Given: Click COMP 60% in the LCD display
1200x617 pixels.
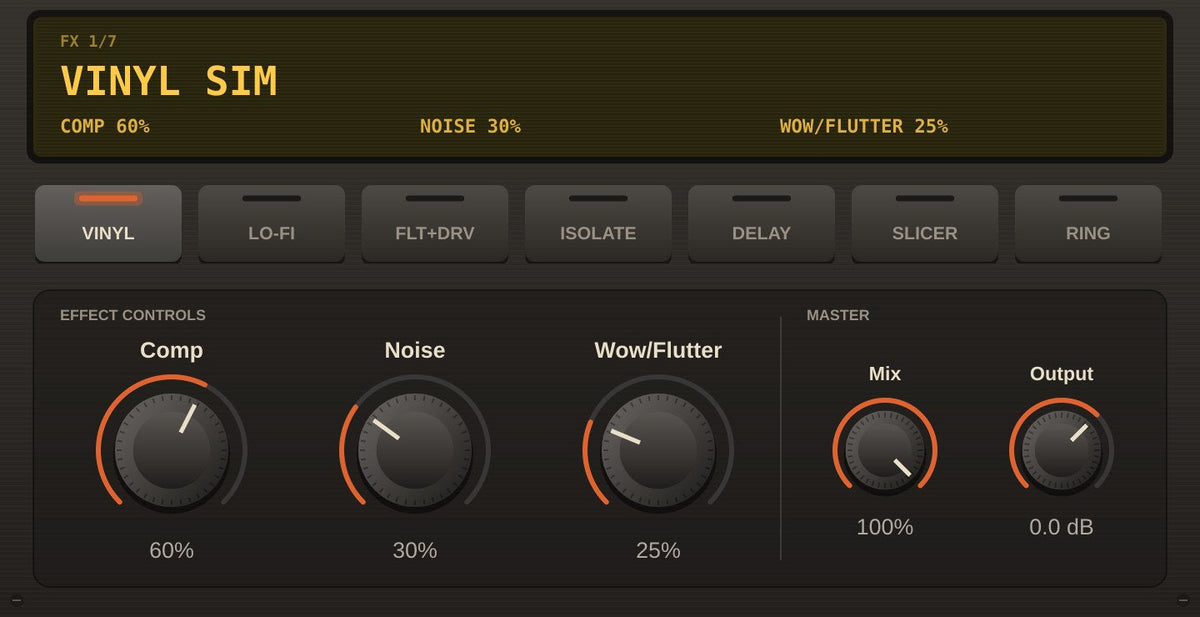Looking at the screenshot, I should pyautogui.click(x=105, y=126).
